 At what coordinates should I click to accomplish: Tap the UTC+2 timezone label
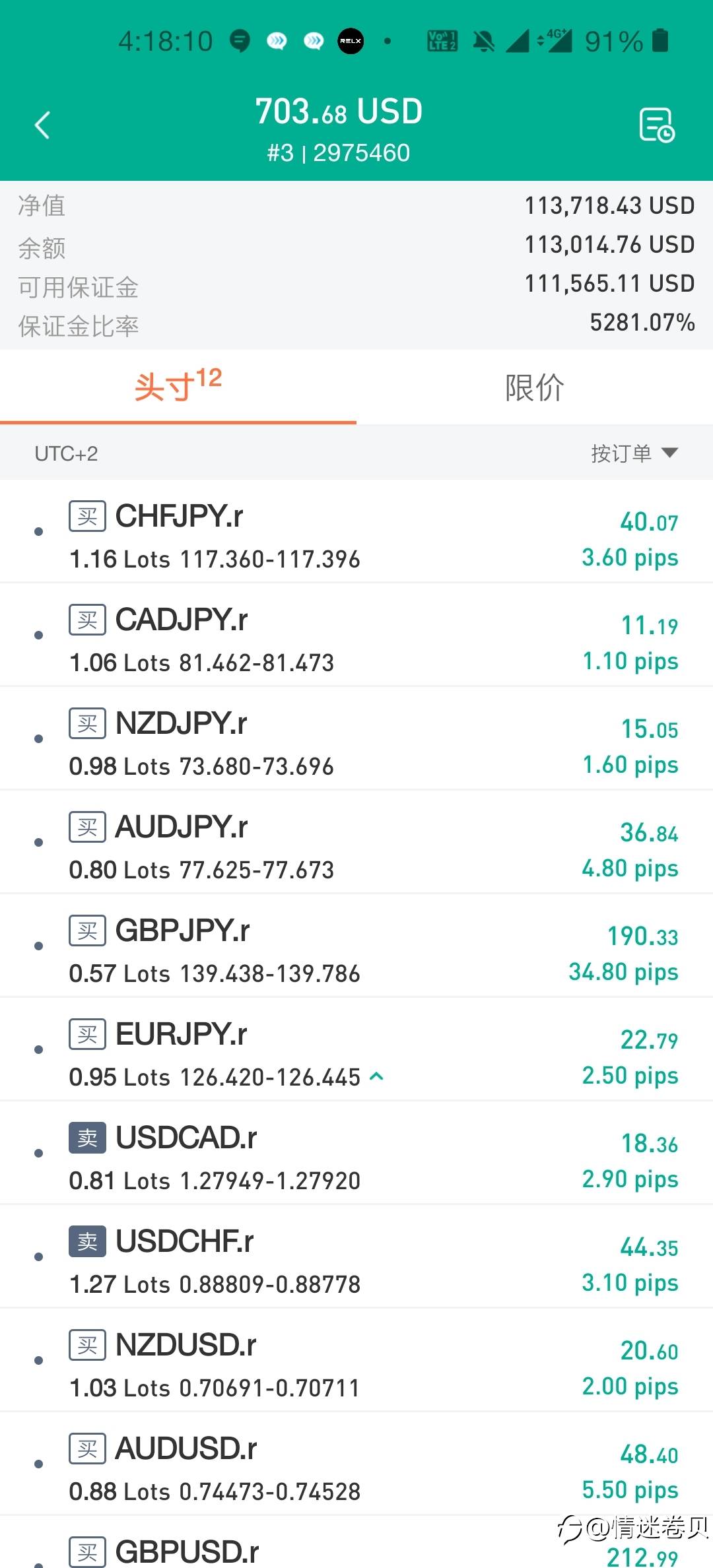66,454
